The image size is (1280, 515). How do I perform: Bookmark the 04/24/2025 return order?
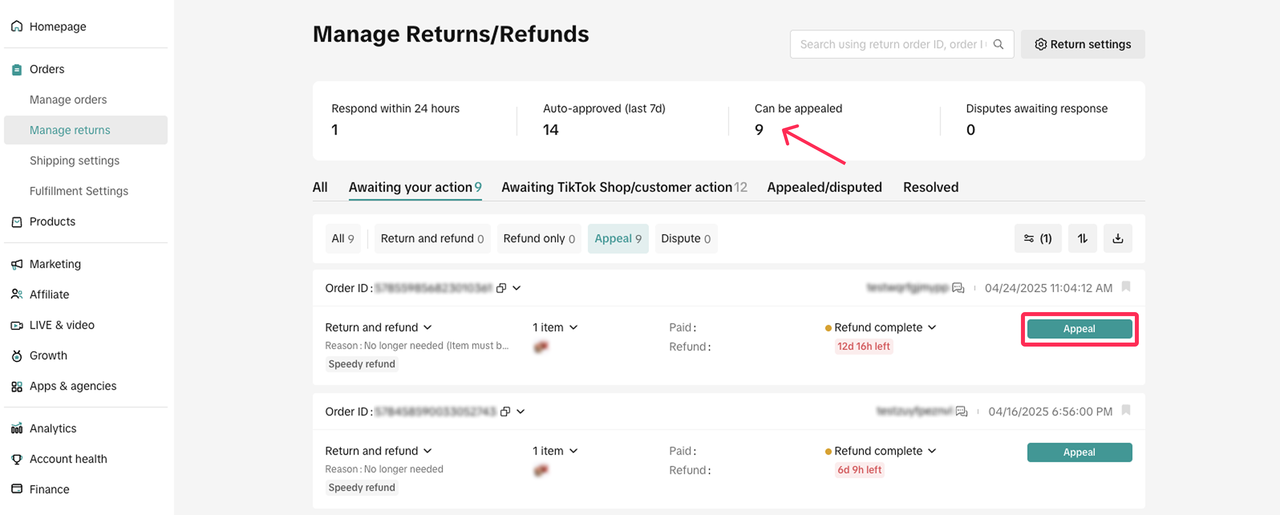pyautogui.click(x=1126, y=287)
